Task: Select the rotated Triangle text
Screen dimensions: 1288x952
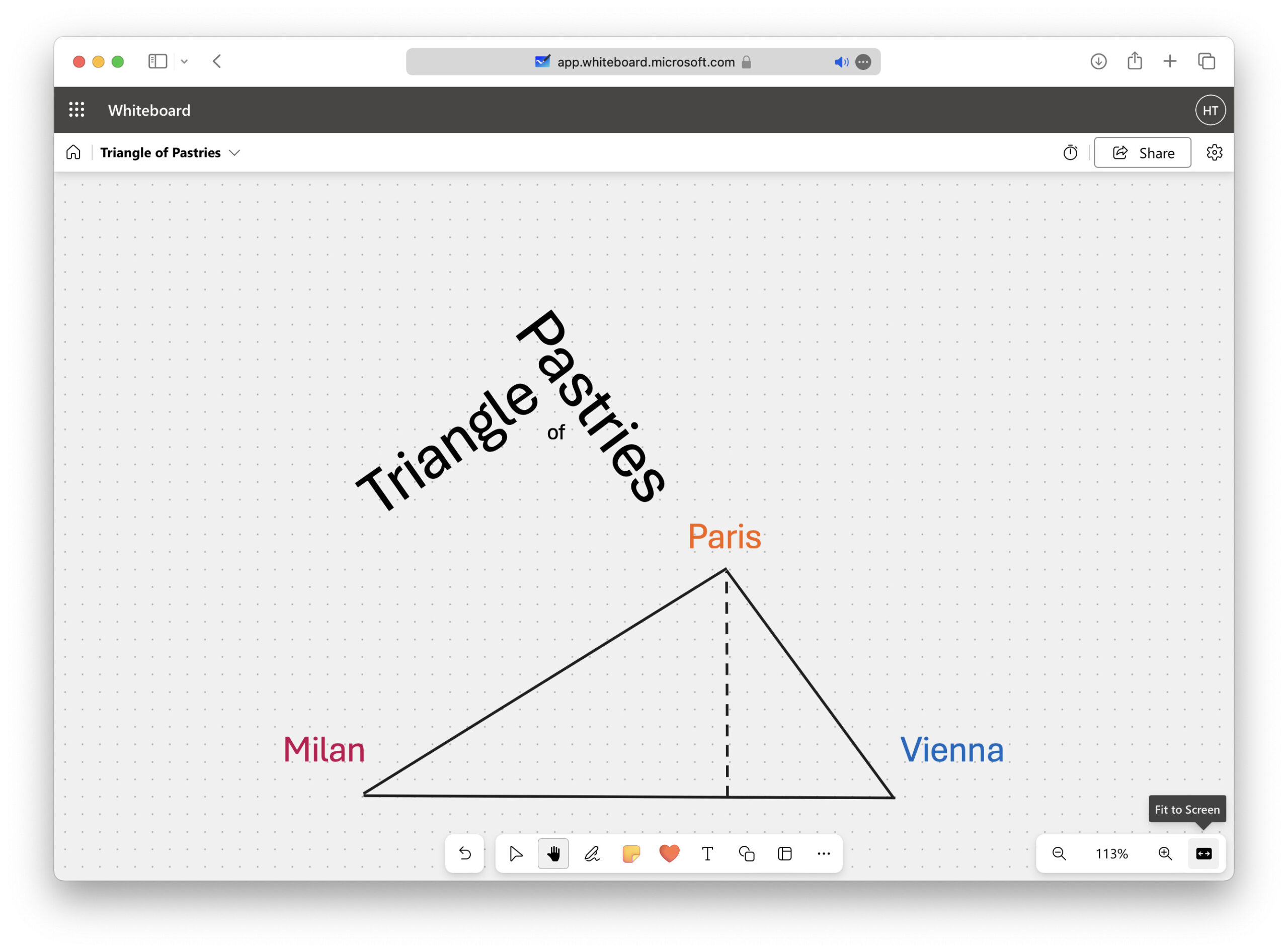Action: pos(447,447)
